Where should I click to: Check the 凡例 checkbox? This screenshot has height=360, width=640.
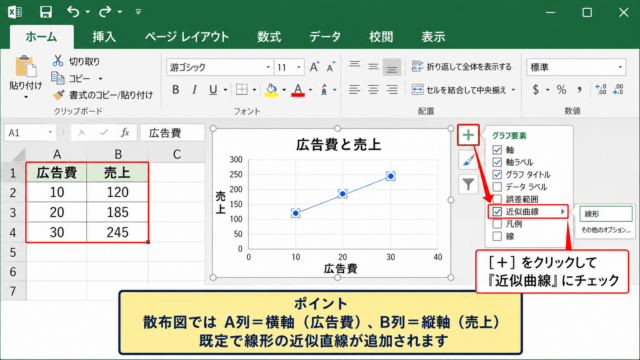497,224
